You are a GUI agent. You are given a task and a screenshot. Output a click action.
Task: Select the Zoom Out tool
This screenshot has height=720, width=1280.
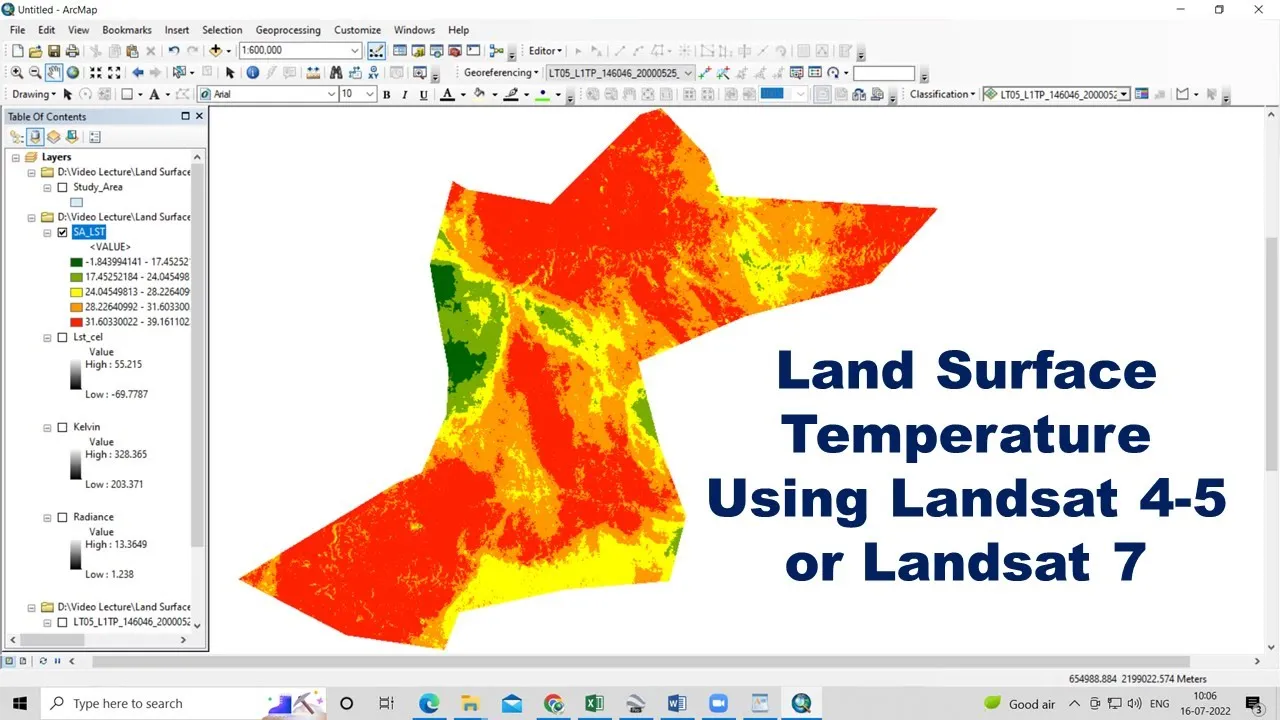coord(35,72)
